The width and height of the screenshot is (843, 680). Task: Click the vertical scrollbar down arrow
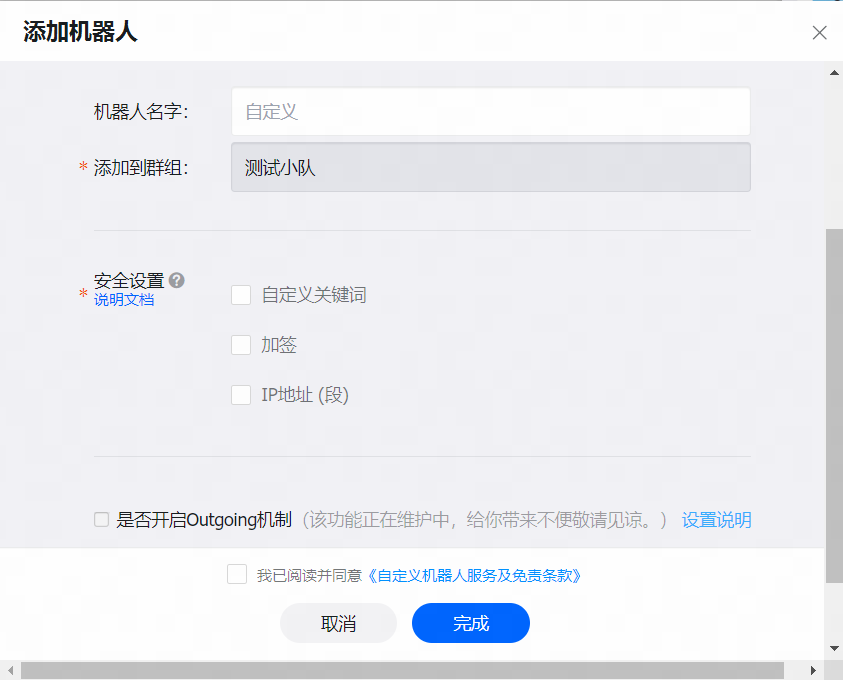834,648
